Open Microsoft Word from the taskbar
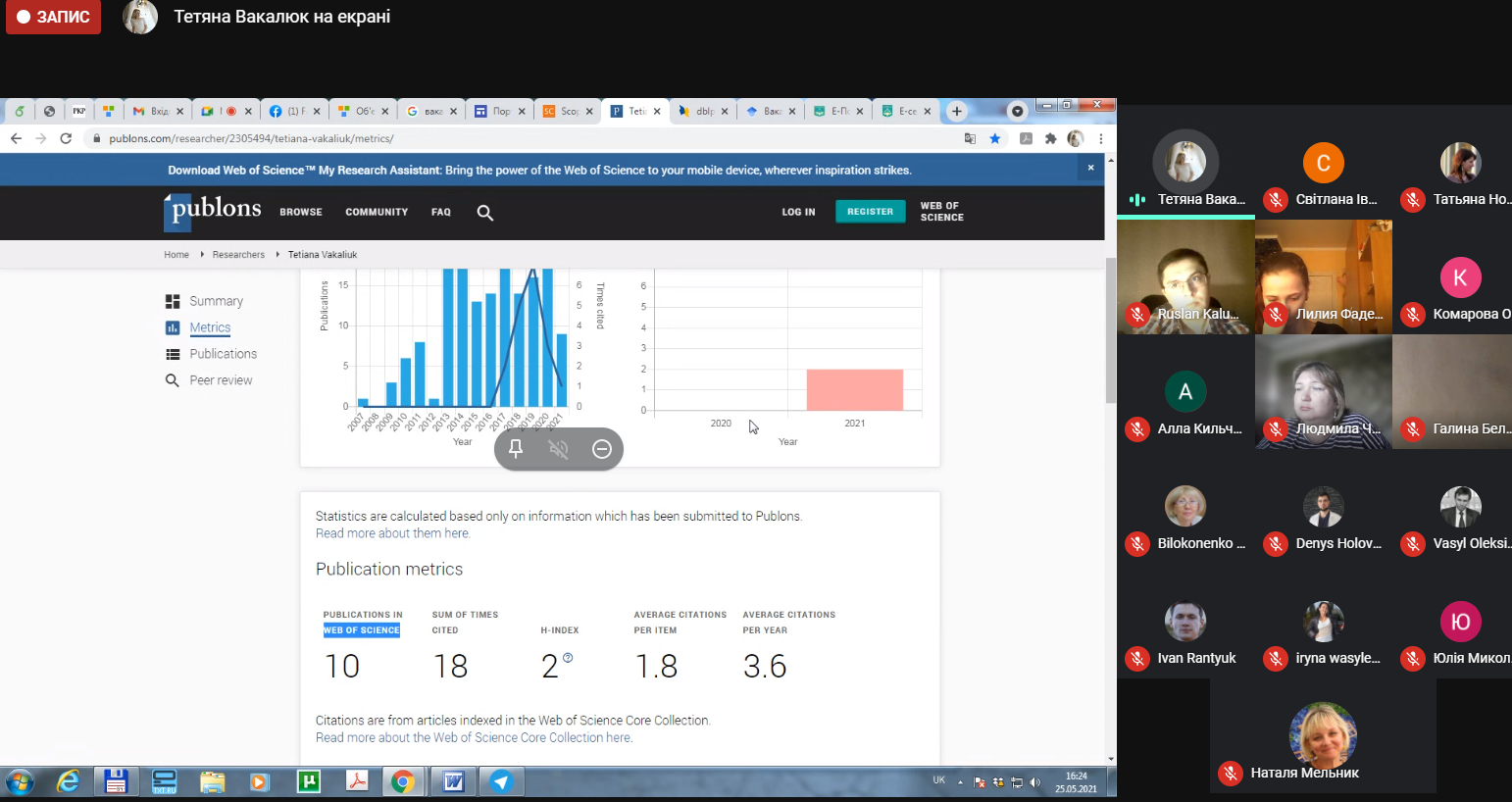This screenshot has width=1512, height=802. click(453, 781)
